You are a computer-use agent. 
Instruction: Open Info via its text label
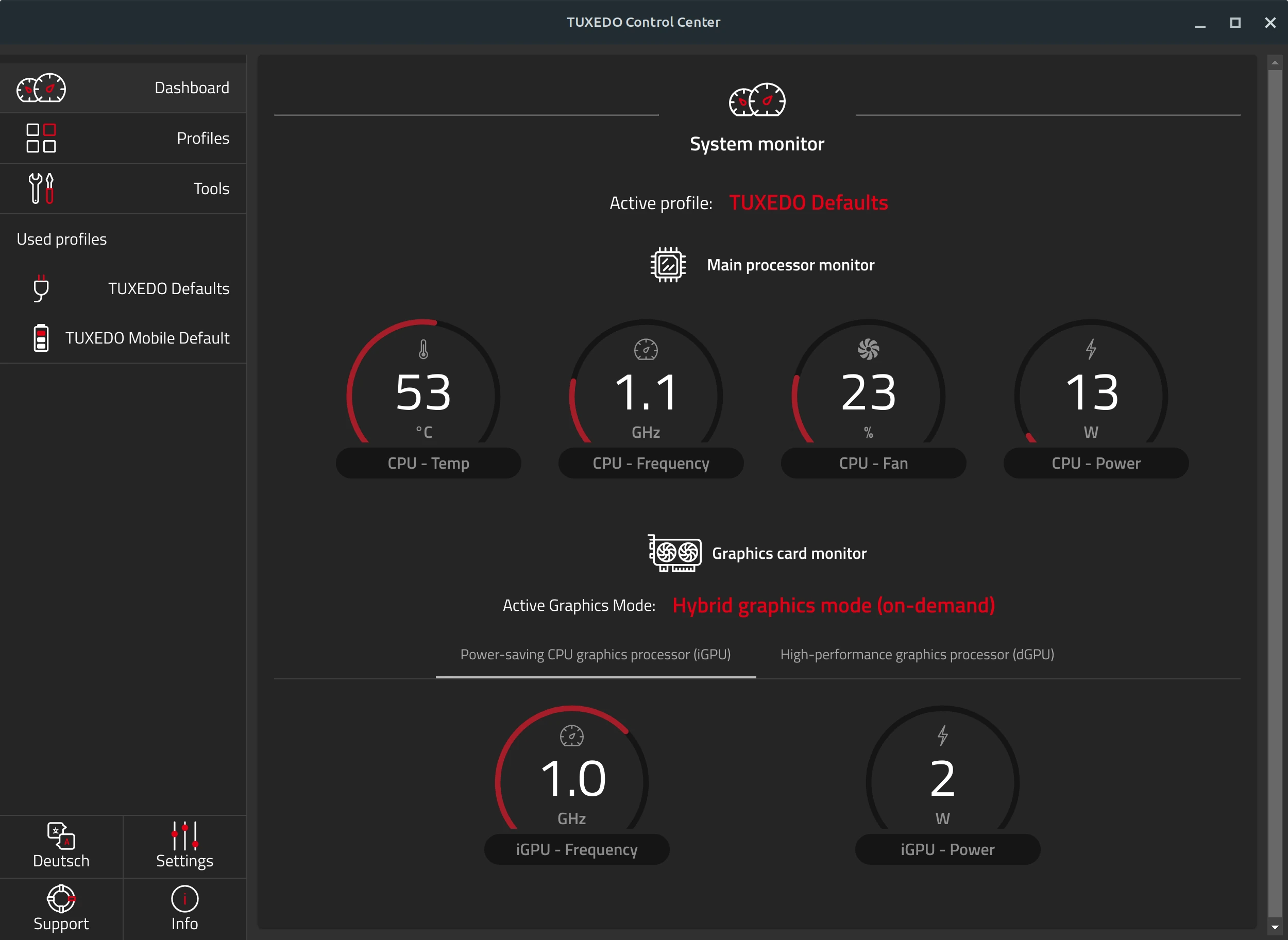click(x=184, y=924)
